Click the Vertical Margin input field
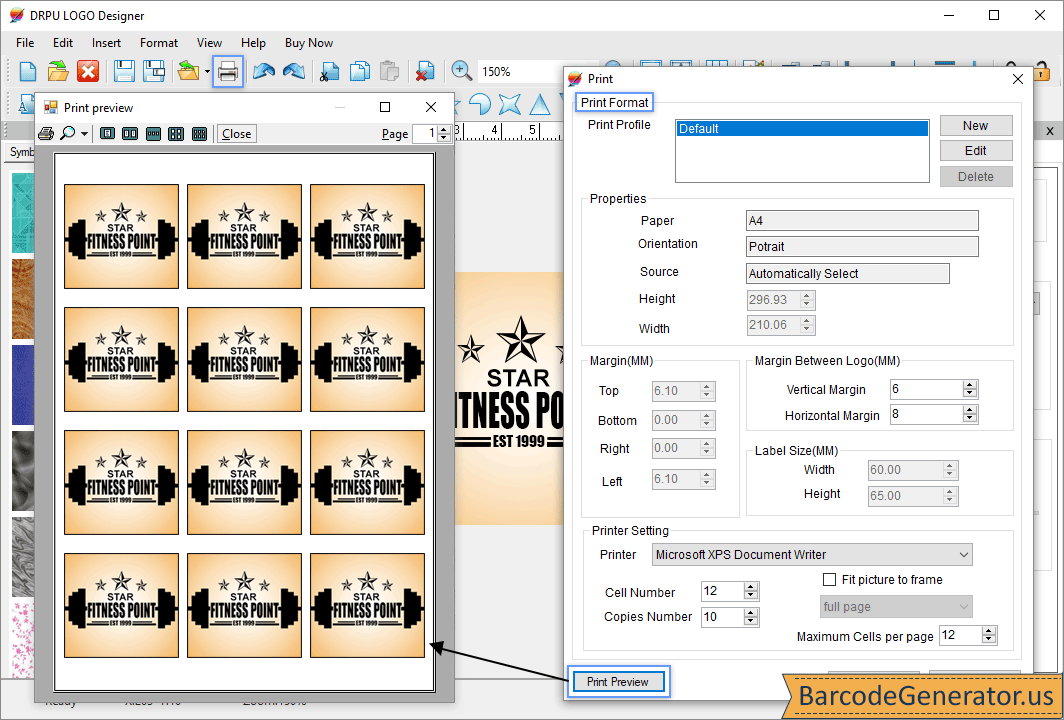Screen dimensions: 1064x720 (x=926, y=389)
